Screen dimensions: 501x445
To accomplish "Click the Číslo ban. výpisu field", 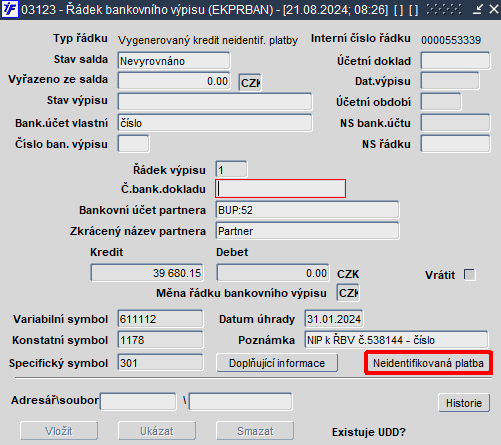I will click(133, 144).
